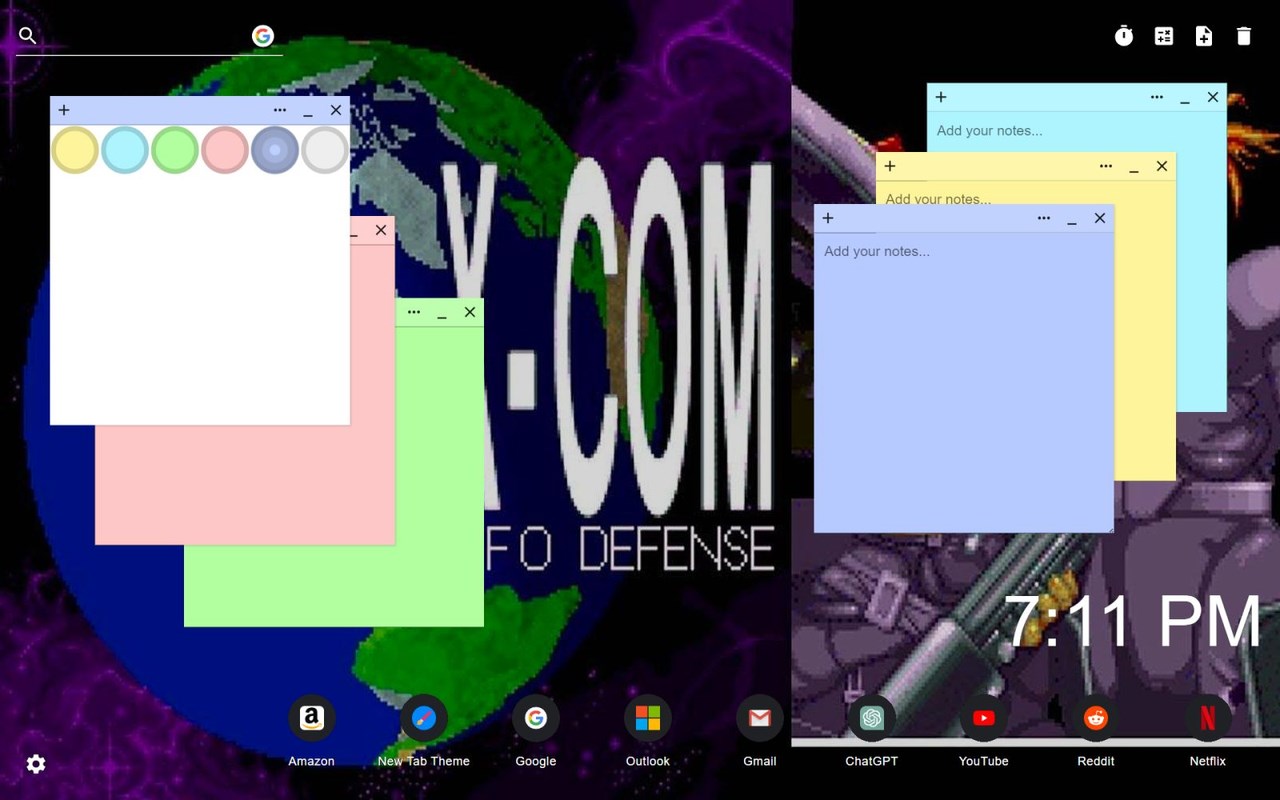
Task: Choose the pink color circle
Action: 225,150
